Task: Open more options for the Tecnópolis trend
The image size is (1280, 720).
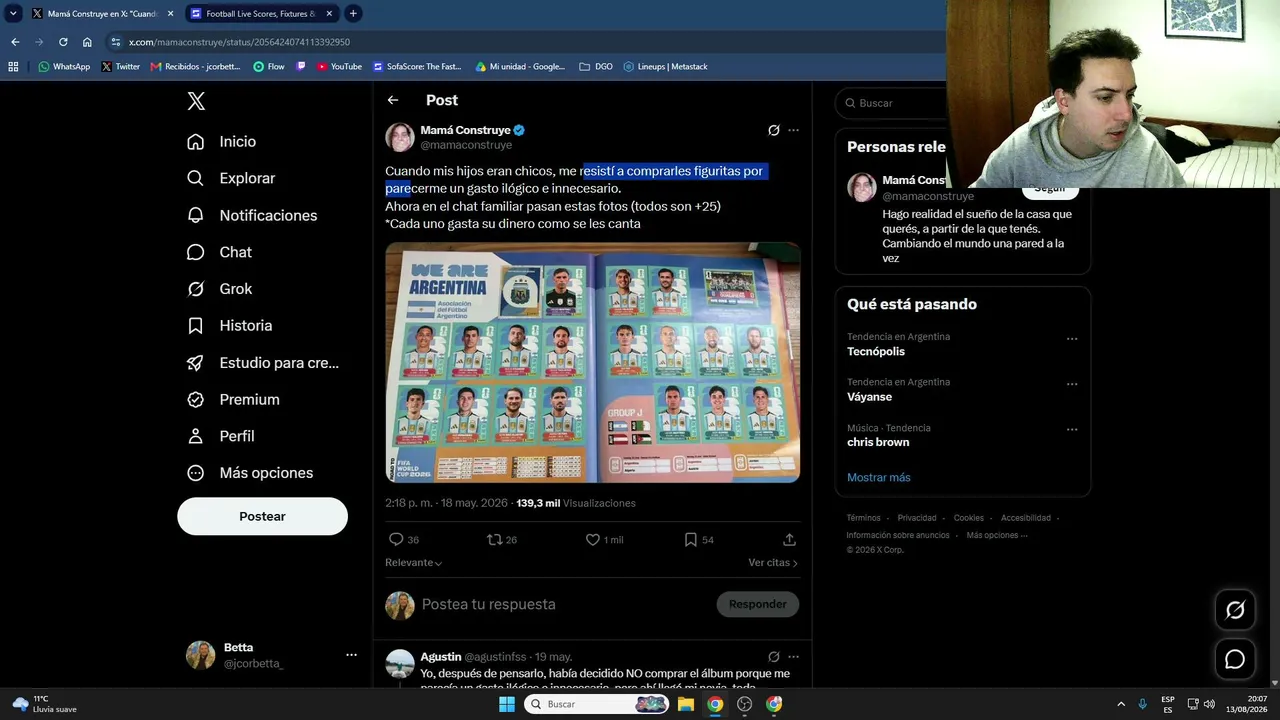Action: pyautogui.click(x=1072, y=339)
